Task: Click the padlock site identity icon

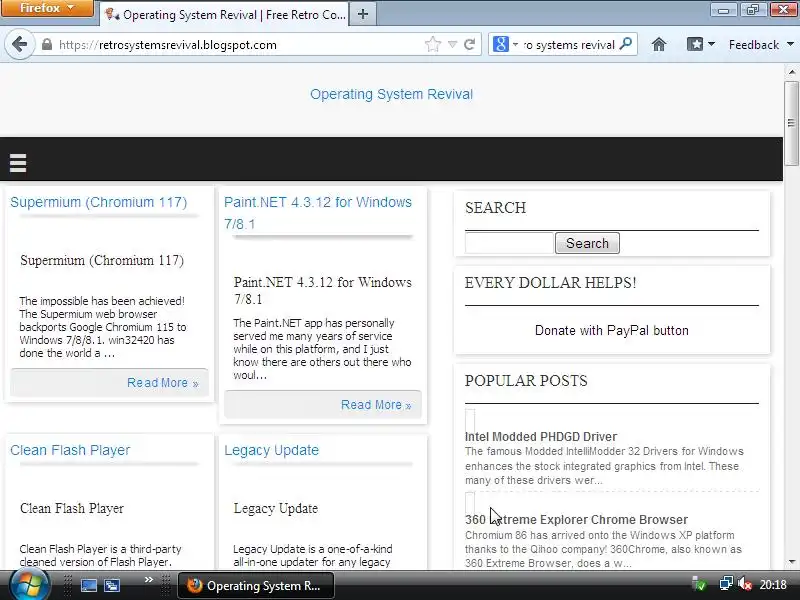Action: click(x=47, y=45)
